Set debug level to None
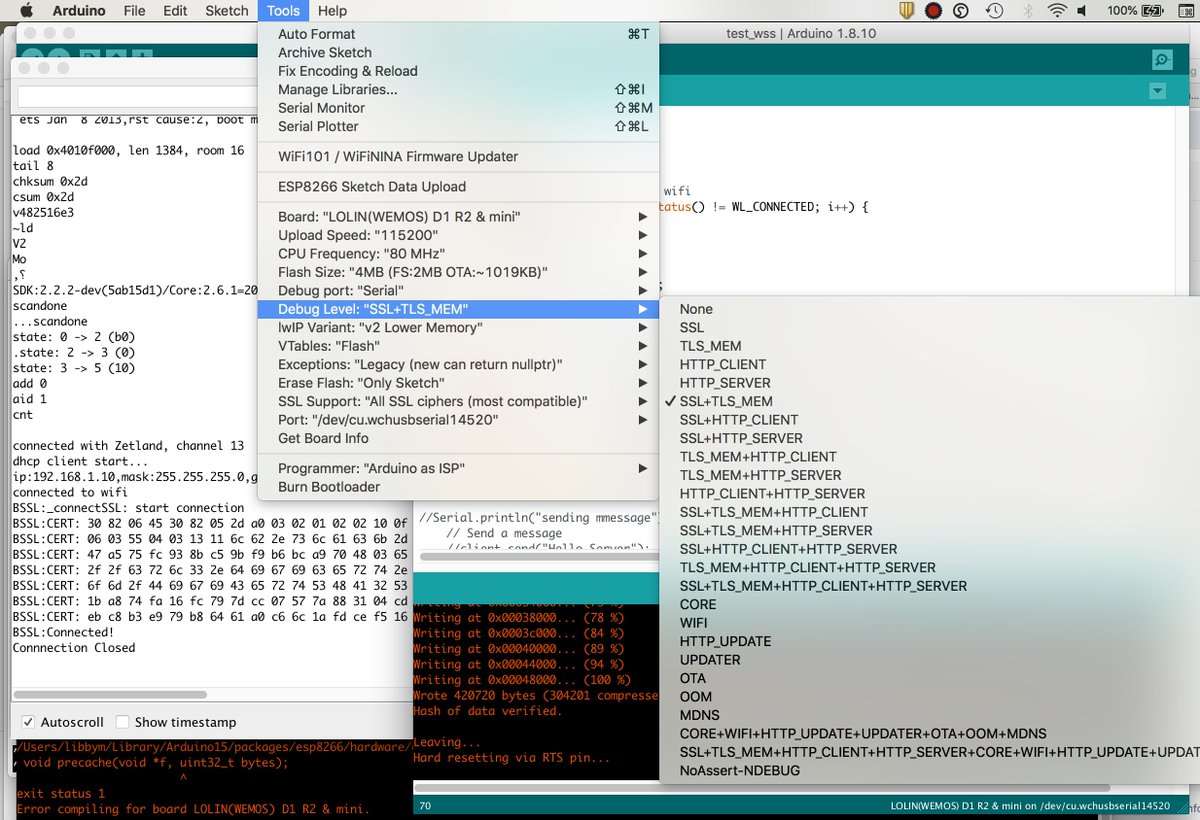 pos(930,309)
